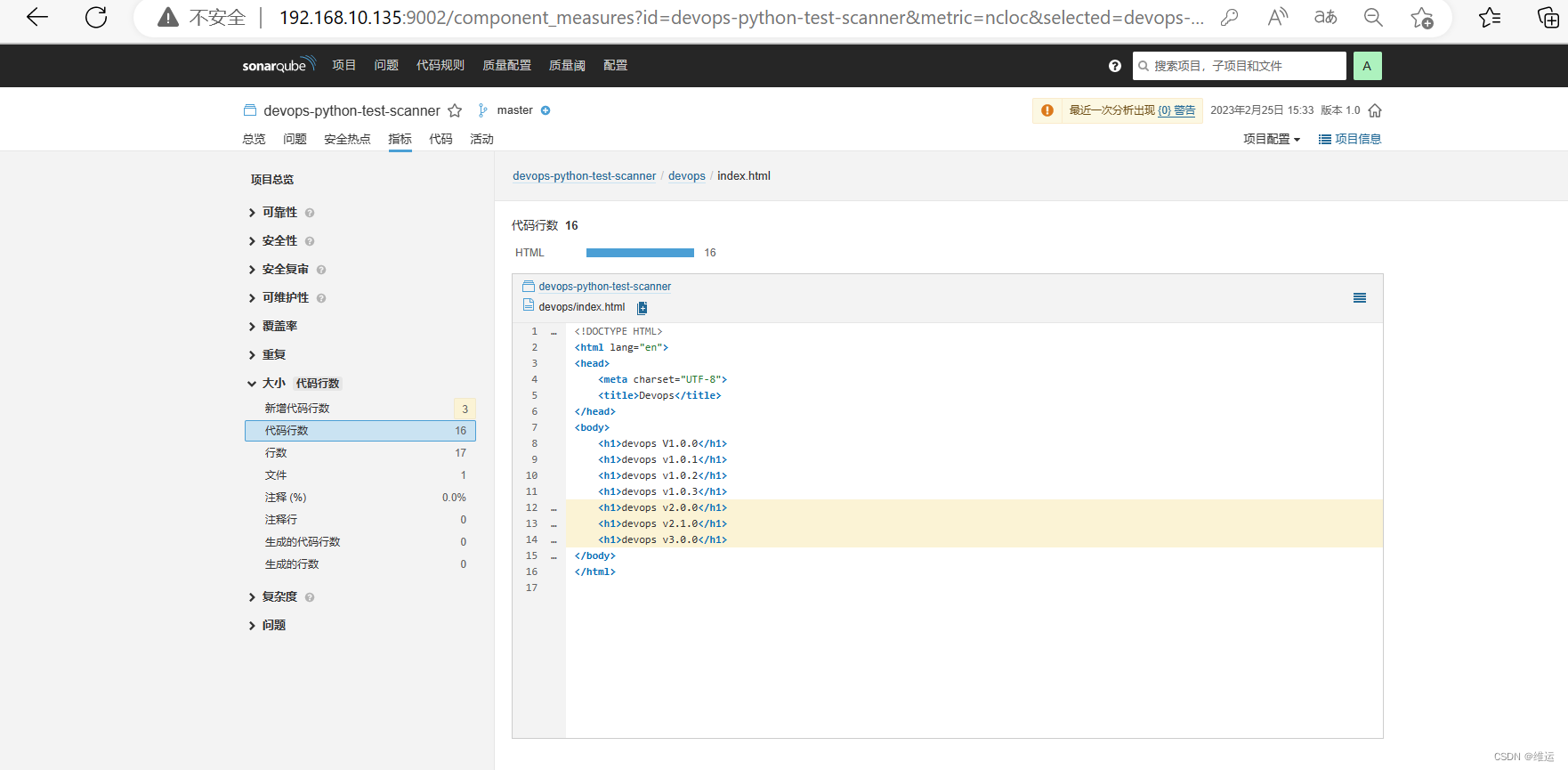
Task: Open the devops folder breadcrumb link
Action: [x=687, y=176]
